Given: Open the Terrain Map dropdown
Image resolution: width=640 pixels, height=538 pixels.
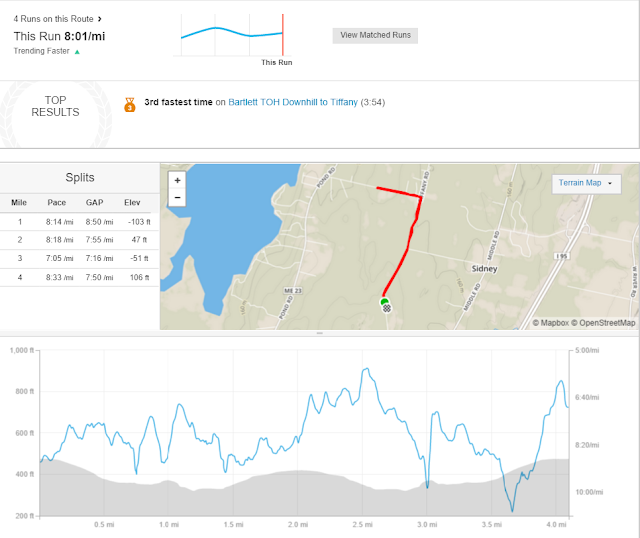Looking at the screenshot, I should [x=586, y=183].
